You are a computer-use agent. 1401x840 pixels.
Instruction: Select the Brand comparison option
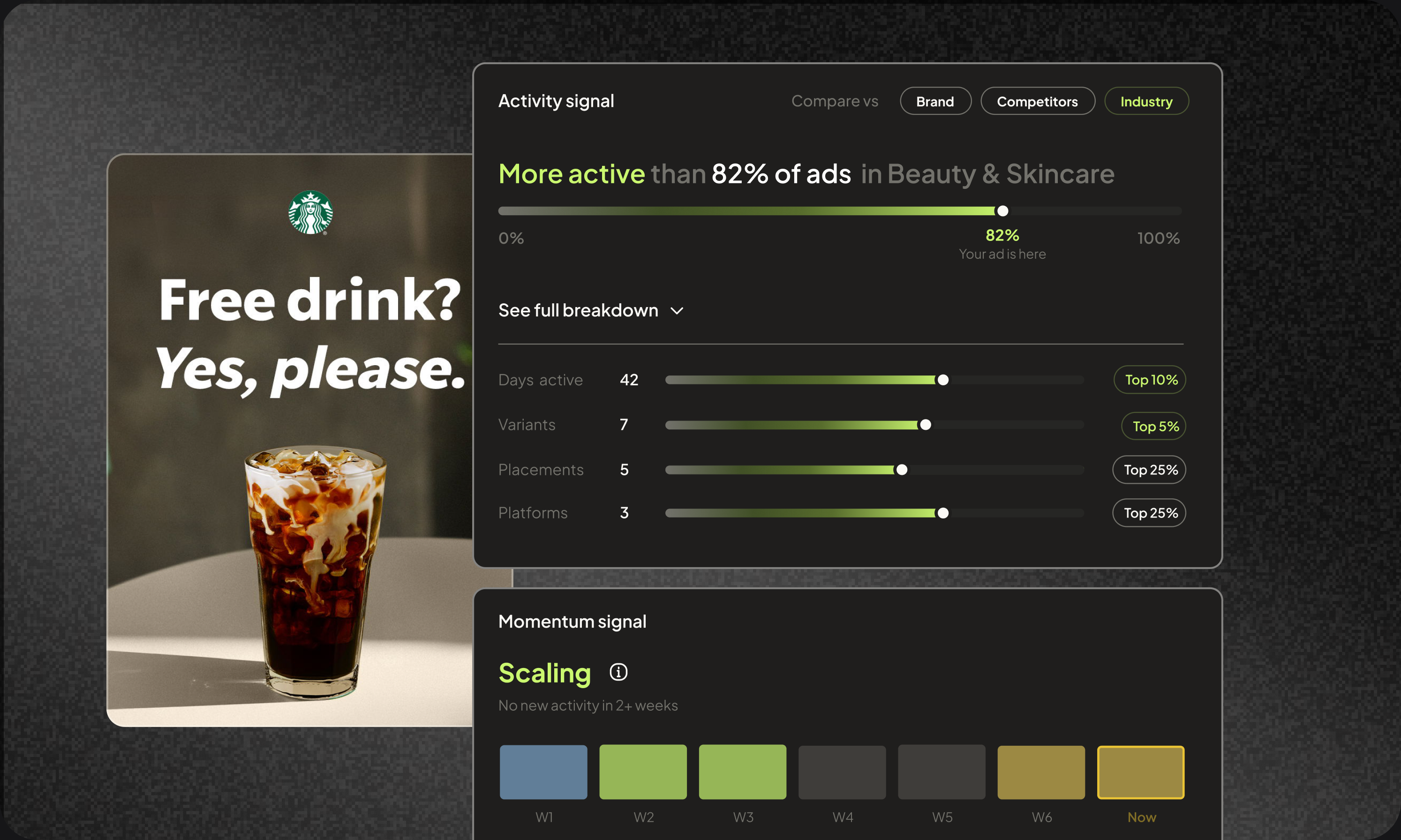pos(935,101)
